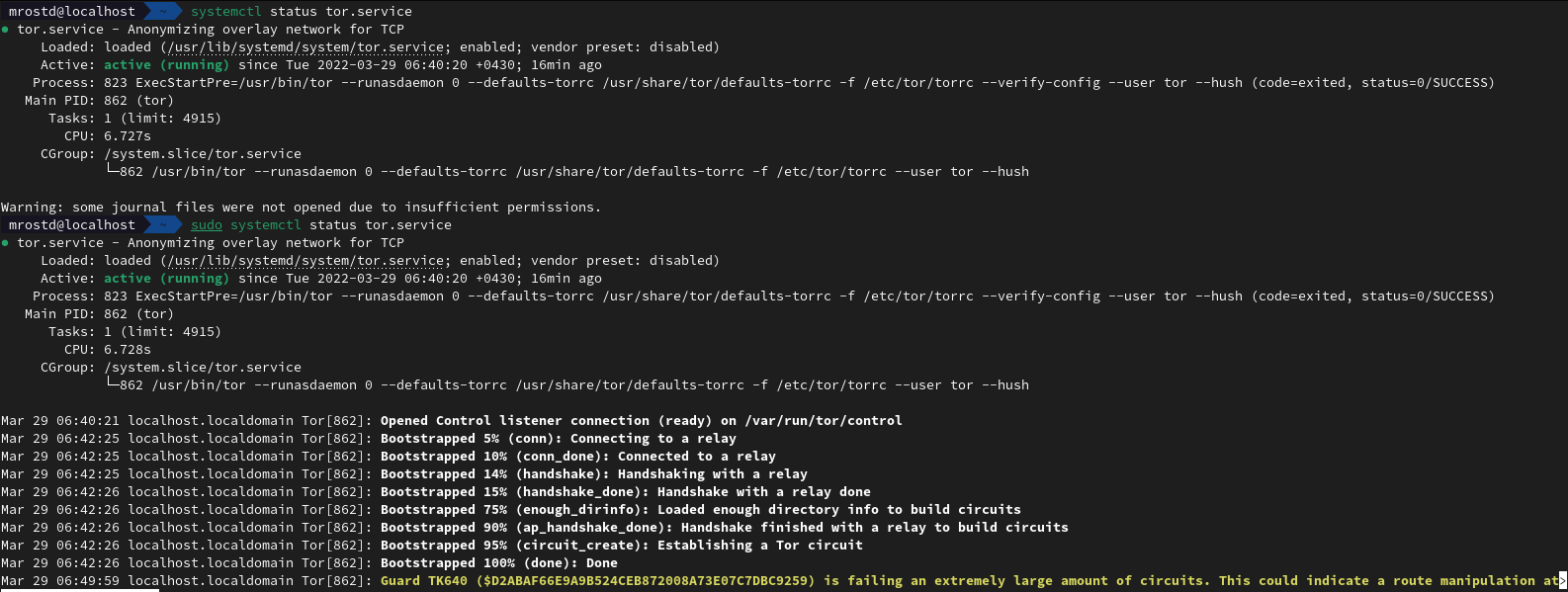Click the first green "active (running)" status text
The width and height of the screenshot is (1568, 592).
pyautogui.click(x=166, y=65)
